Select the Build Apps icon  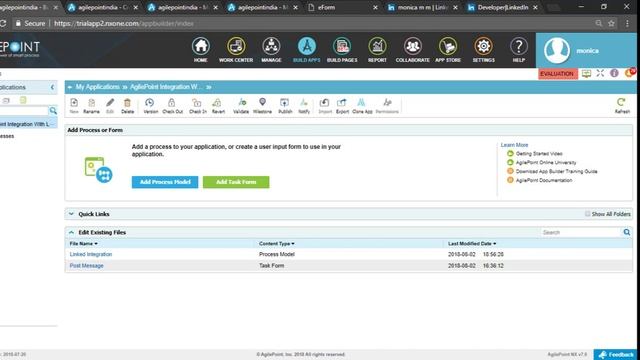(x=307, y=47)
